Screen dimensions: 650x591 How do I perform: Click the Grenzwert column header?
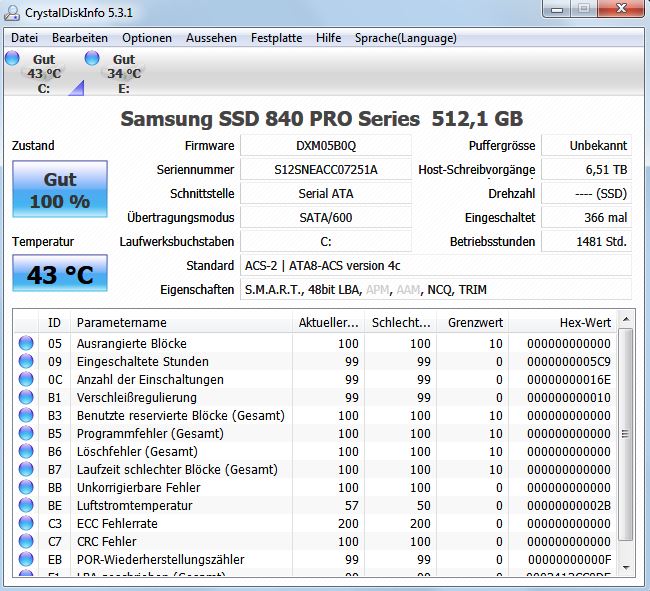pos(473,322)
